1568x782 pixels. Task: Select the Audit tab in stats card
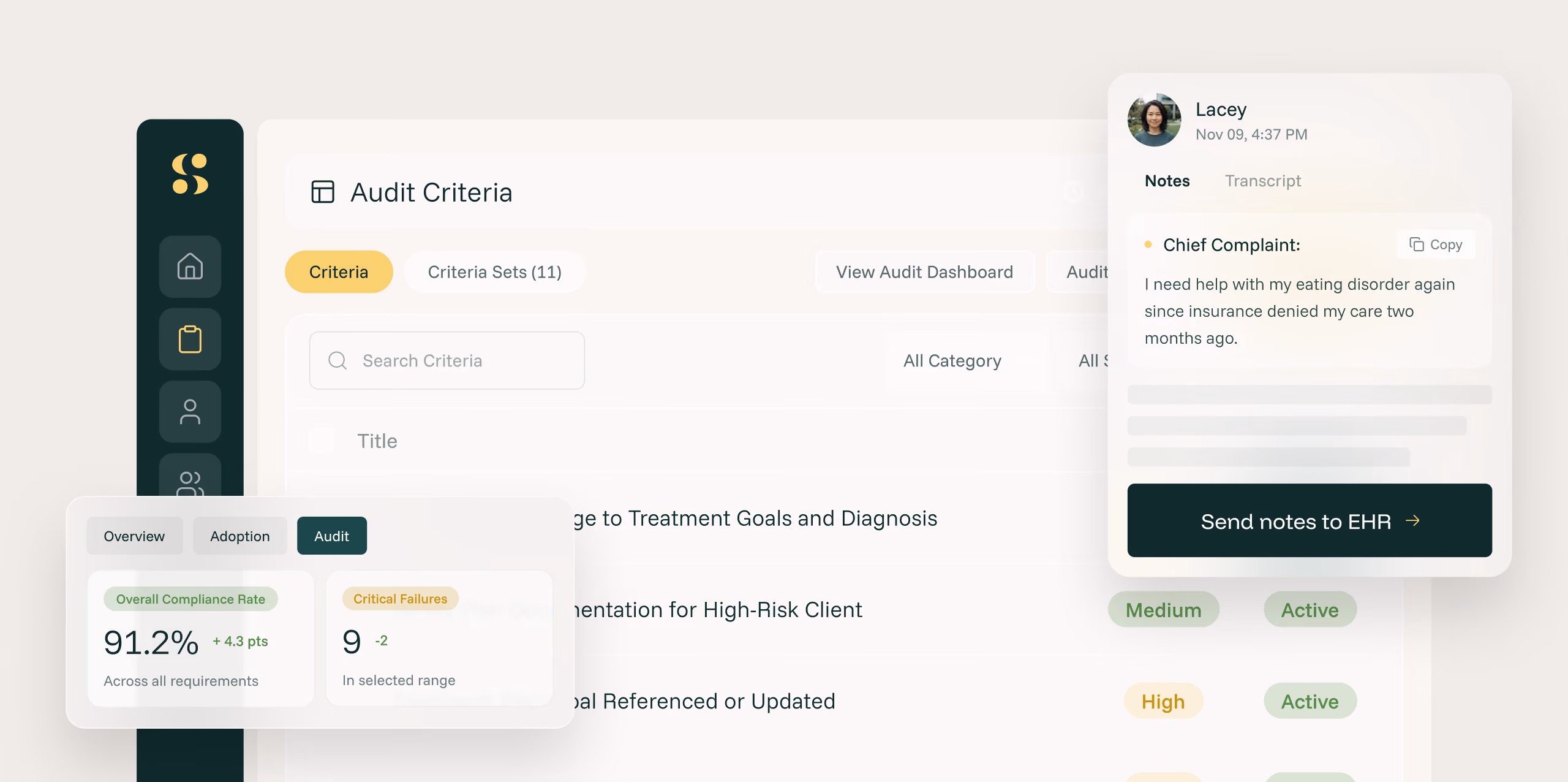tap(331, 536)
